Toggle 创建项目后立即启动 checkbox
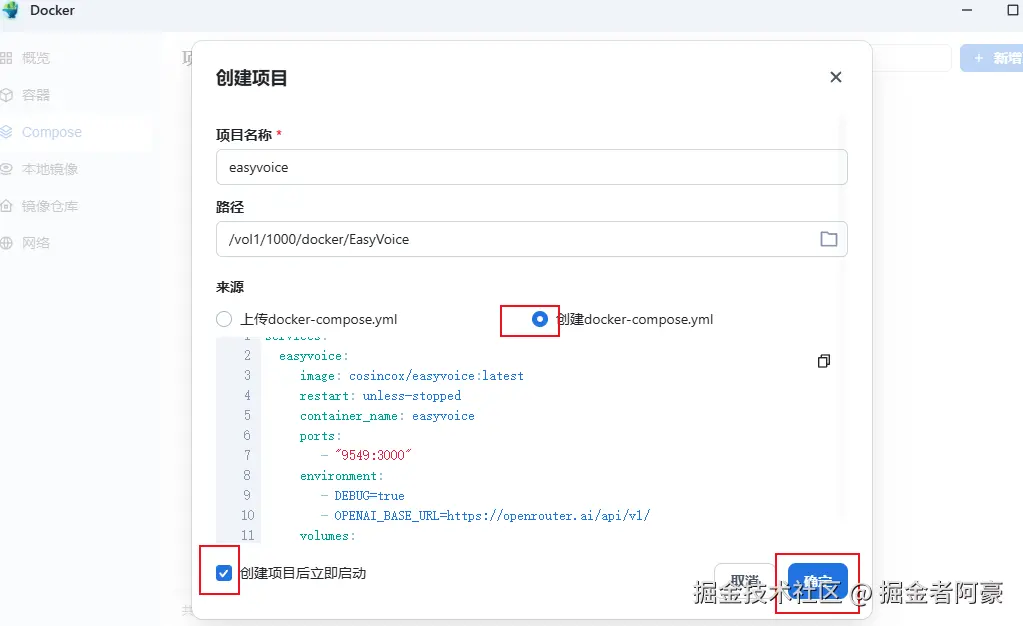This screenshot has width=1023, height=626. click(x=224, y=573)
